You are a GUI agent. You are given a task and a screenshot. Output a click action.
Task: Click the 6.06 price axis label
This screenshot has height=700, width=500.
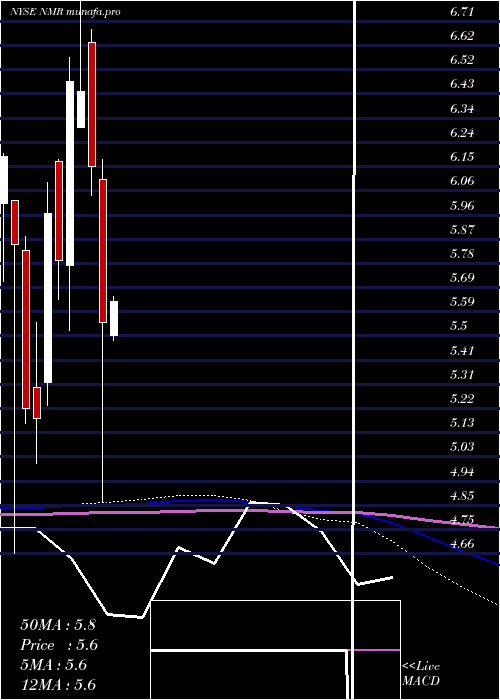pyautogui.click(x=462, y=181)
